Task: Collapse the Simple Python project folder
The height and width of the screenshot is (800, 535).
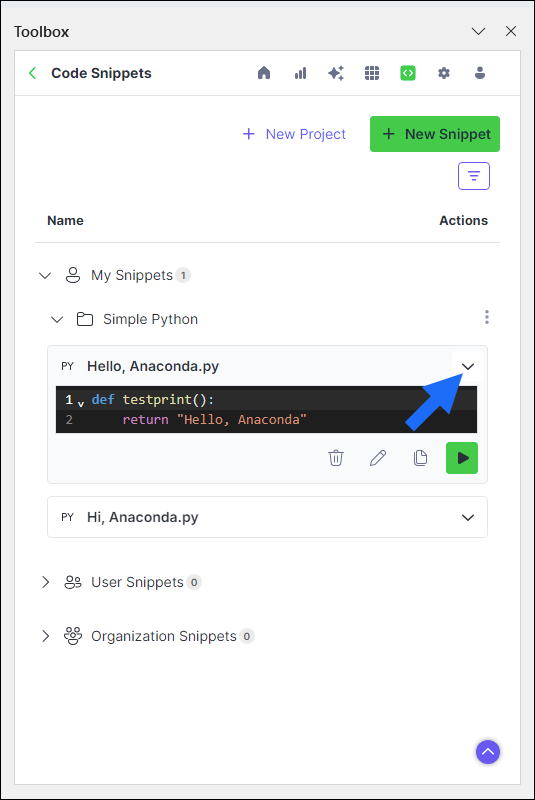Action: (57, 319)
